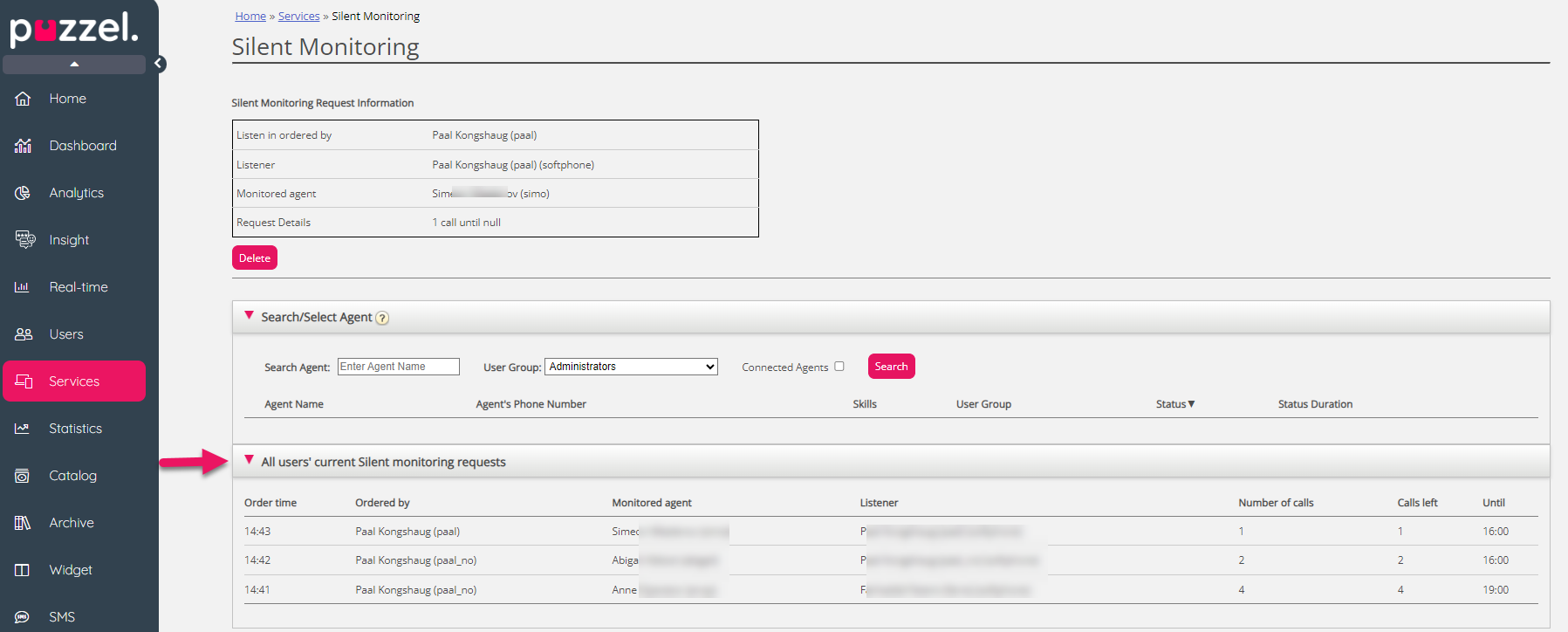Open the User Group dropdown

click(x=631, y=367)
